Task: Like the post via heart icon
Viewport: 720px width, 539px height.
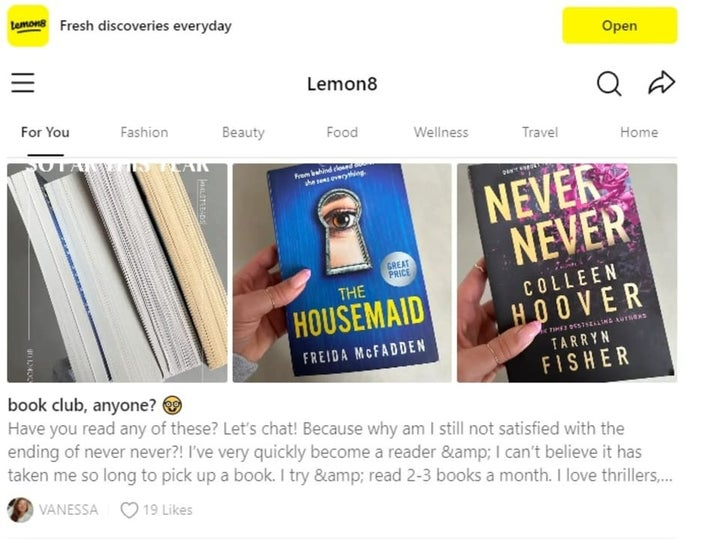Action: pos(129,510)
